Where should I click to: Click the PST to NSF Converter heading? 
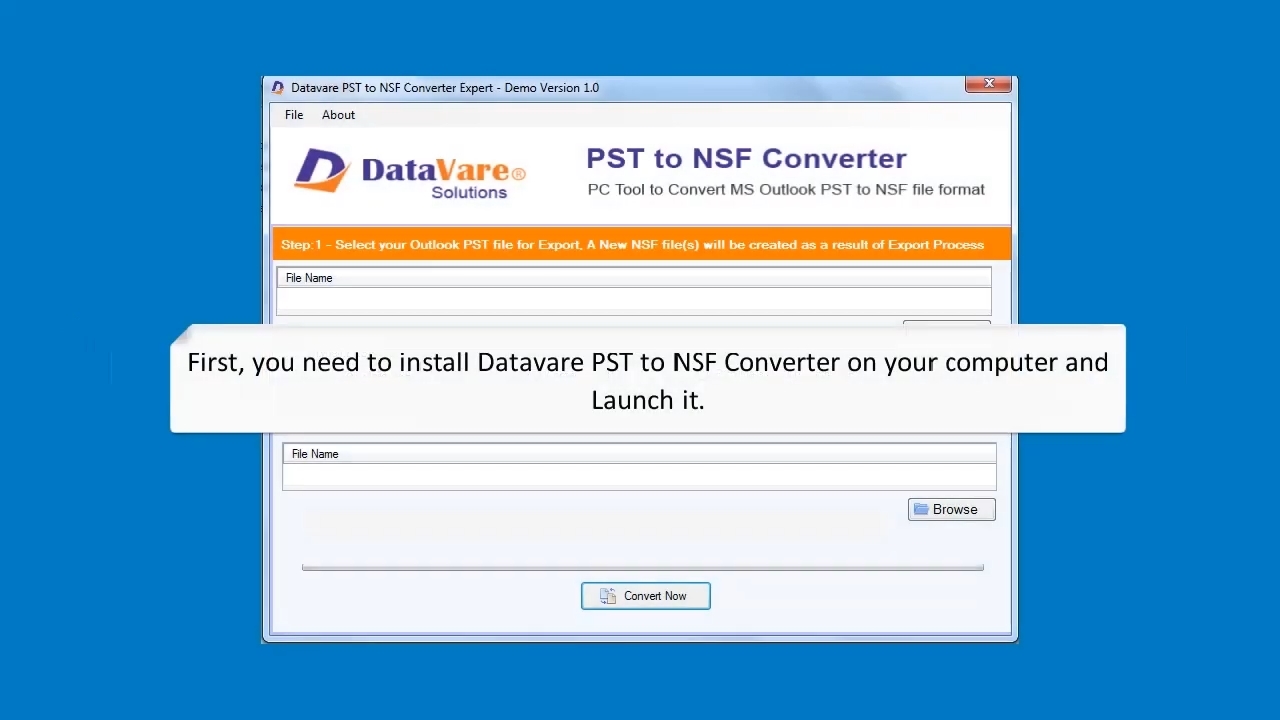(746, 159)
